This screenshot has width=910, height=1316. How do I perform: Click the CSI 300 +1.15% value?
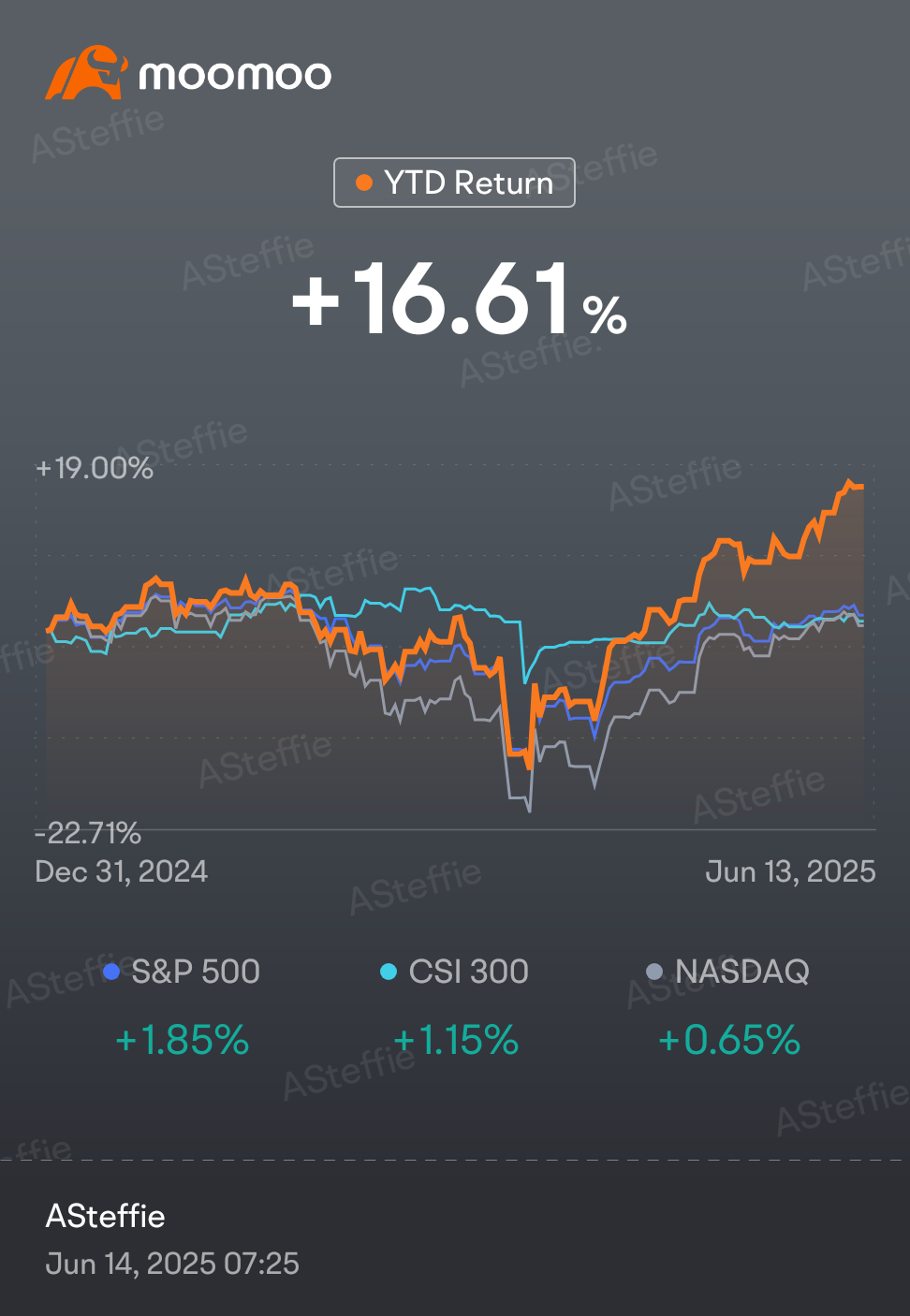click(456, 1040)
